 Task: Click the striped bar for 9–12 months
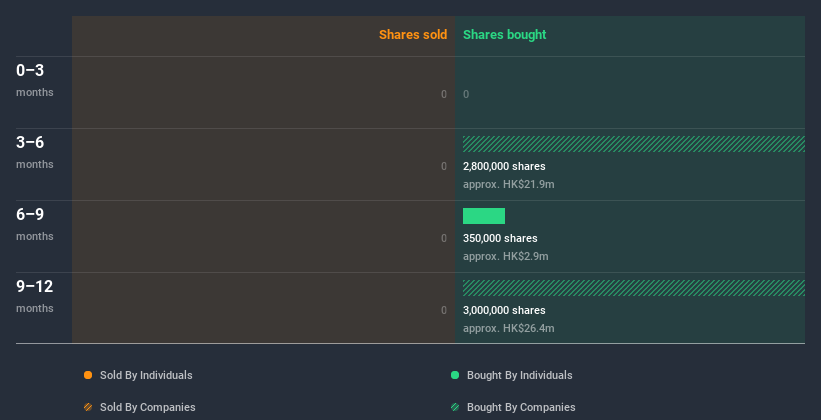coord(634,288)
